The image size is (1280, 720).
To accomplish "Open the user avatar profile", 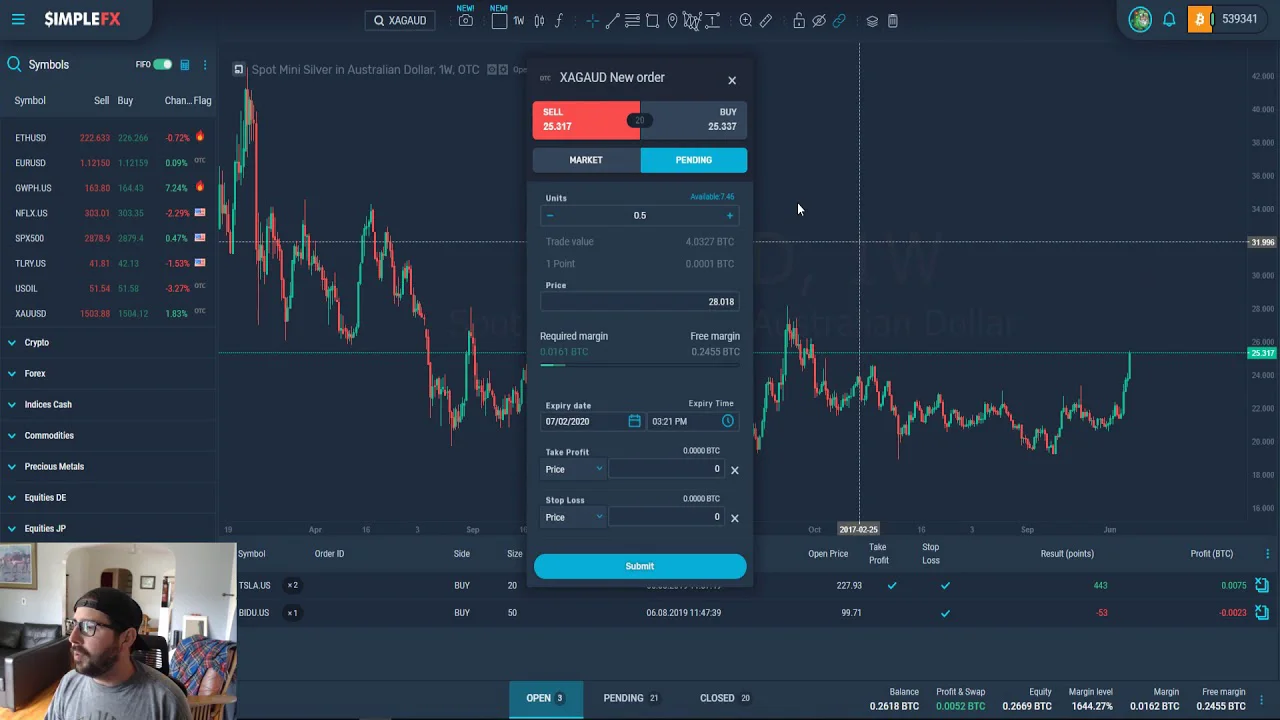I will (1140, 19).
